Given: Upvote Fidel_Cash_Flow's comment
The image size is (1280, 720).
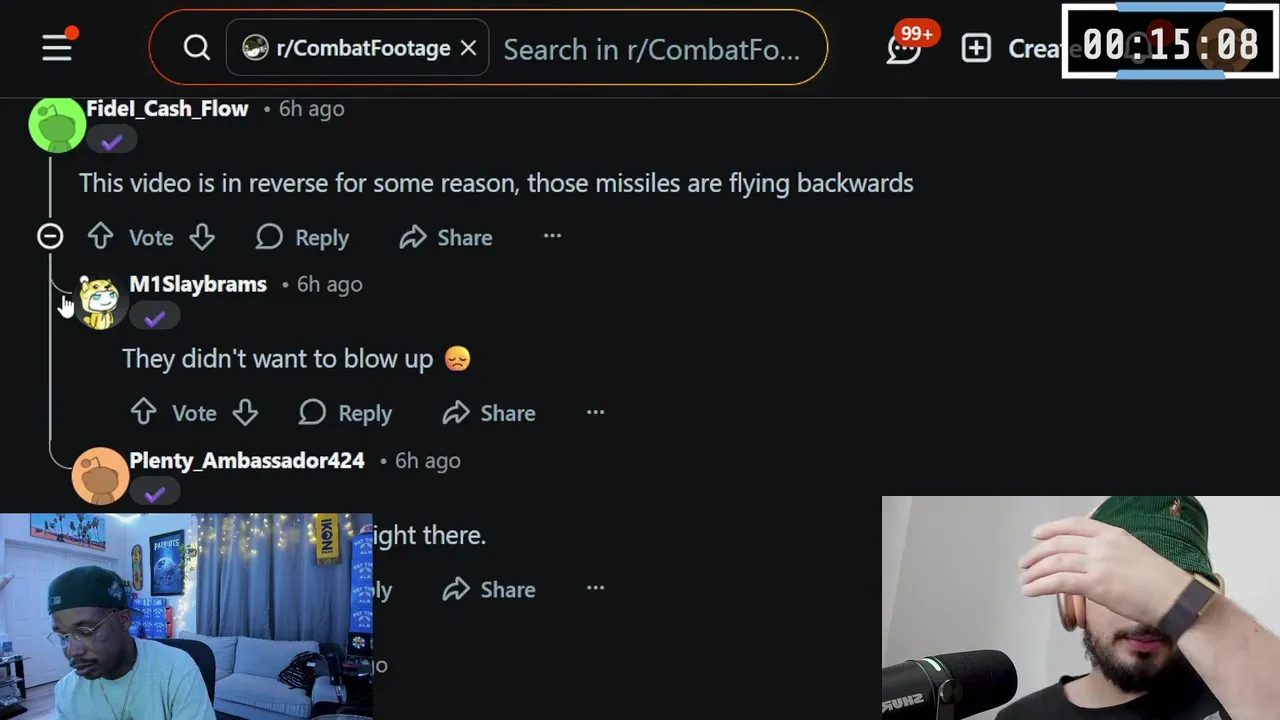Looking at the screenshot, I should 100,237.
